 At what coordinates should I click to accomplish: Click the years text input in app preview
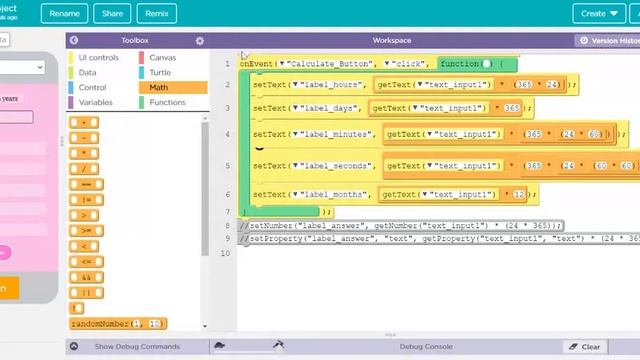point(16,117)
